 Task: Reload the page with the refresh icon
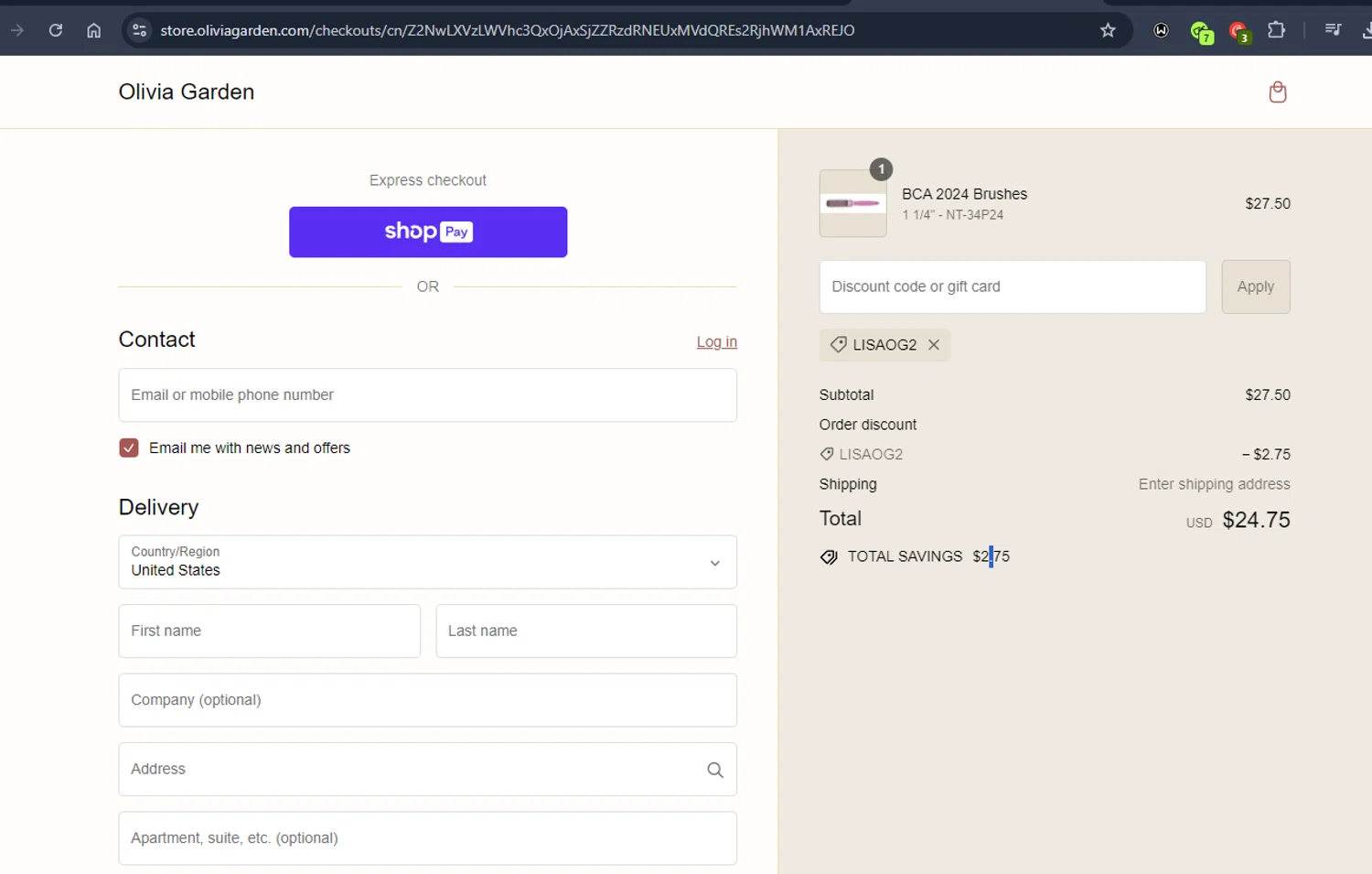[56, 30]
